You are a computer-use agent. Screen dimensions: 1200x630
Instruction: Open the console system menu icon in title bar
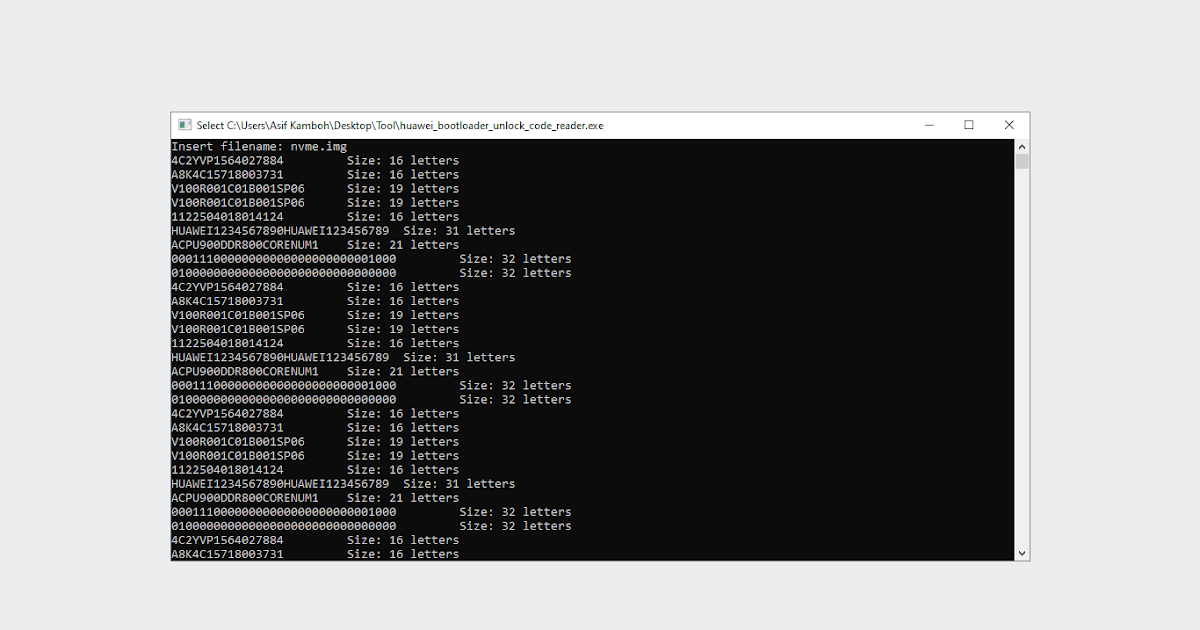pos(184,125)
